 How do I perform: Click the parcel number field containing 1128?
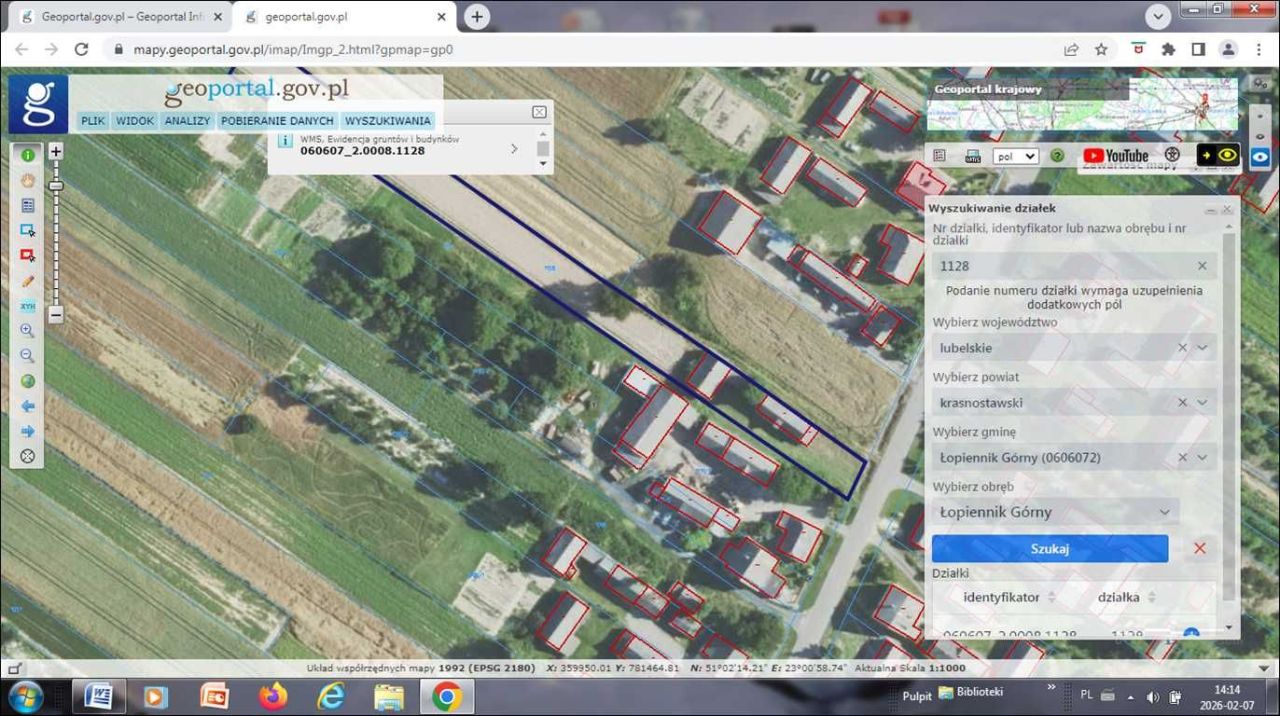(1060, 266)
